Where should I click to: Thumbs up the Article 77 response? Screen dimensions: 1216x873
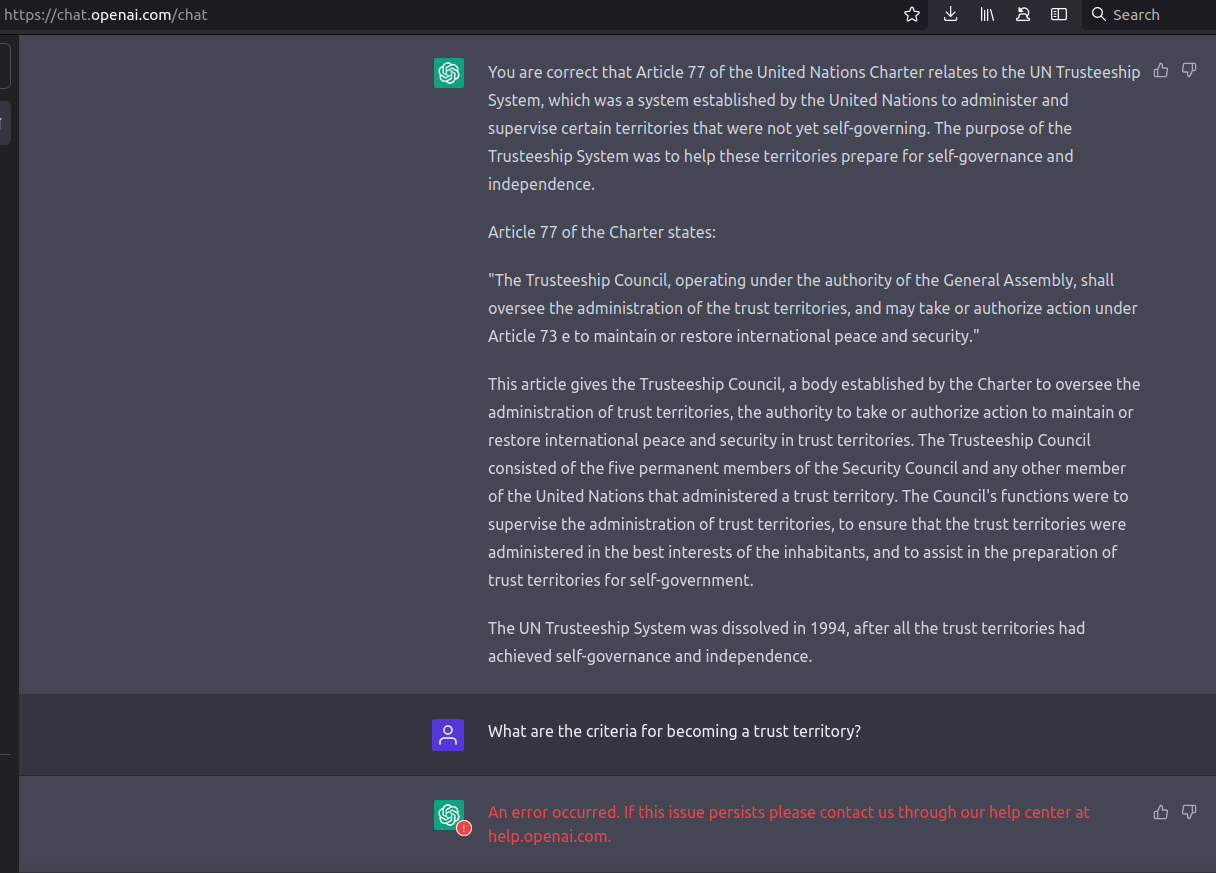[1161, 70]
